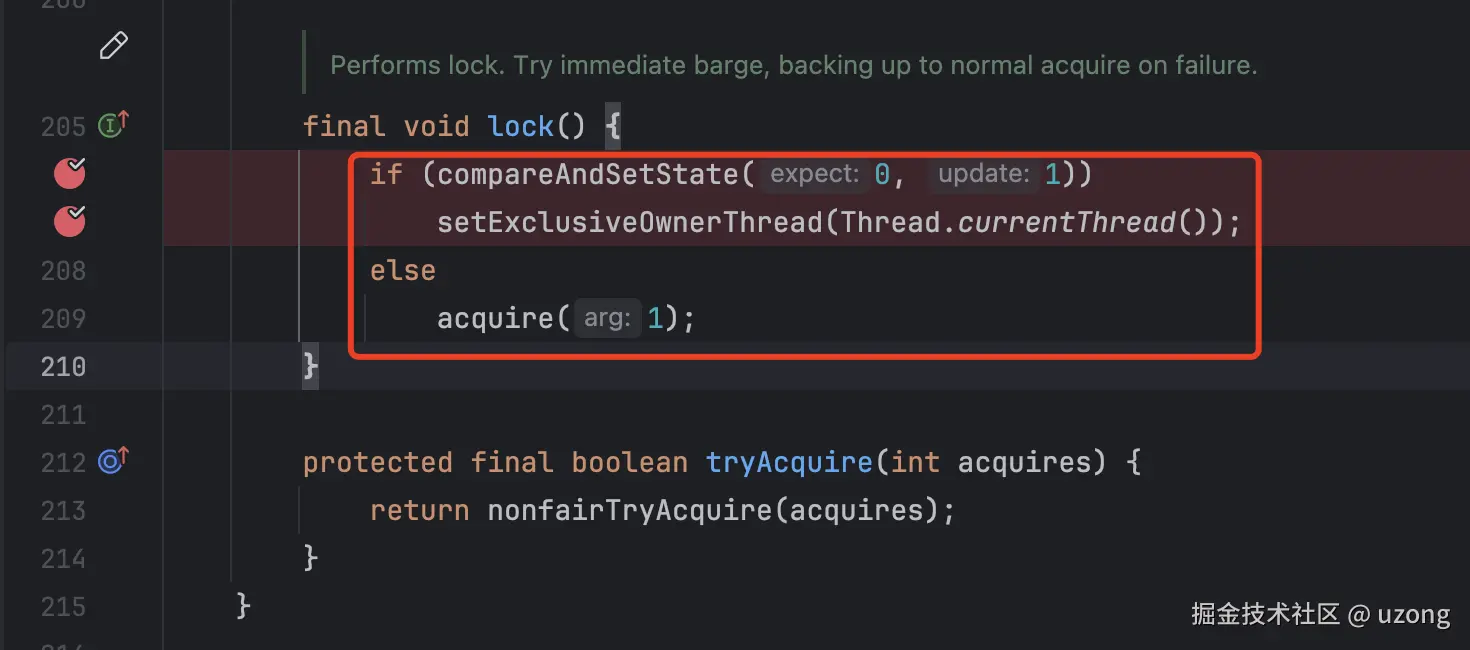
Task: Toggle the breakpoint on setExclusiveOwnerThread line
Action: pyautogui.click(x=69, y=222)
